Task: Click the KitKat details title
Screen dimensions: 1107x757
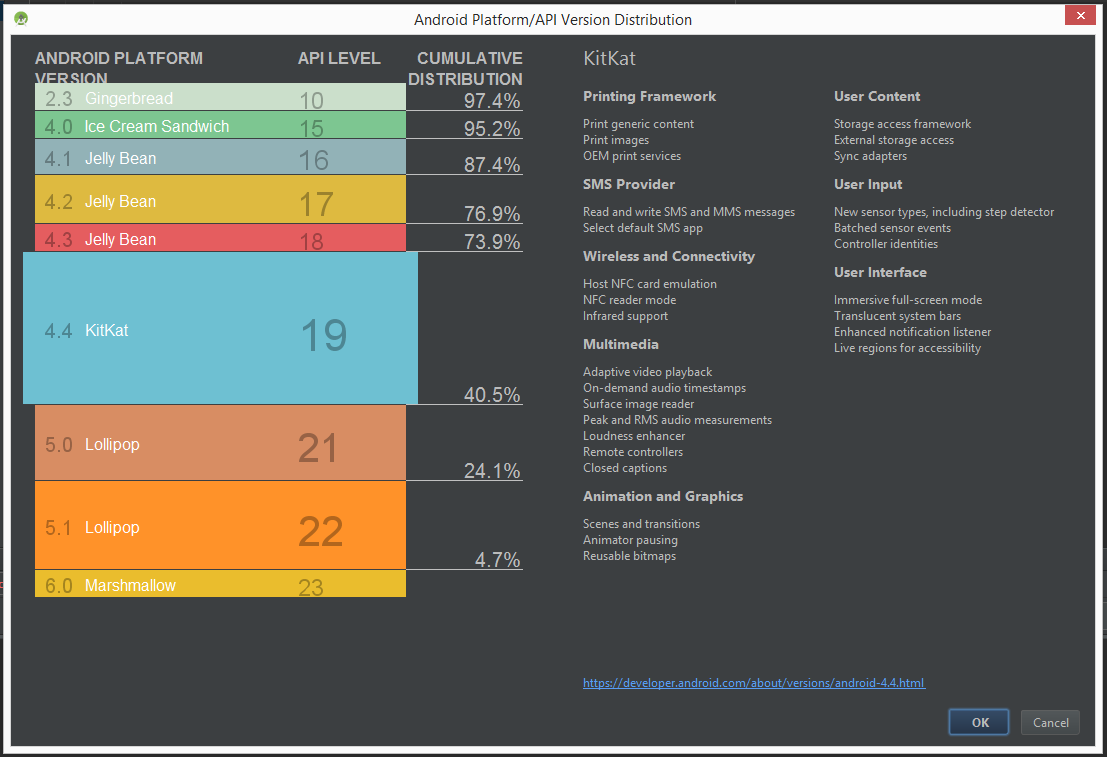Action: (x=609, y=59)
